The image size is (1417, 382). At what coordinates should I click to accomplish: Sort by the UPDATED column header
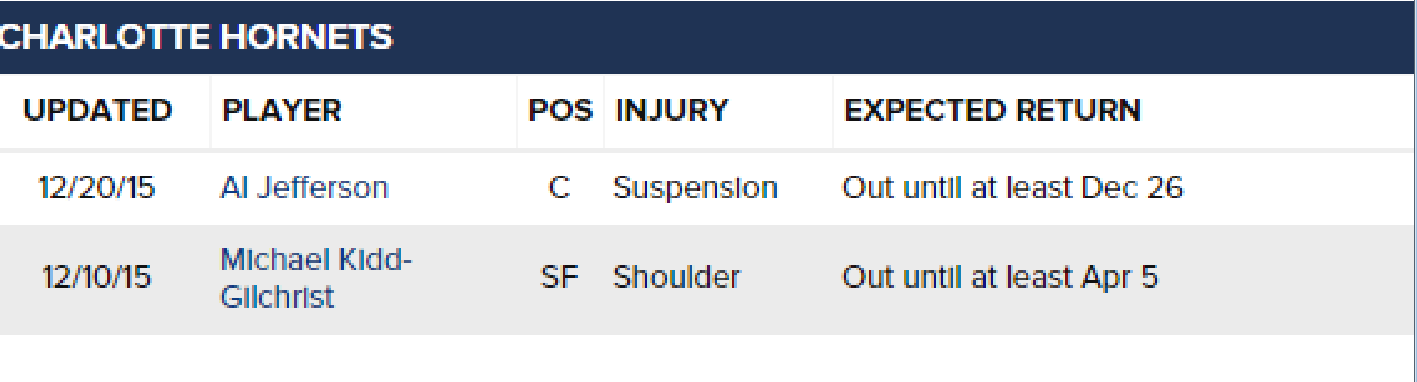click(97, 110)
